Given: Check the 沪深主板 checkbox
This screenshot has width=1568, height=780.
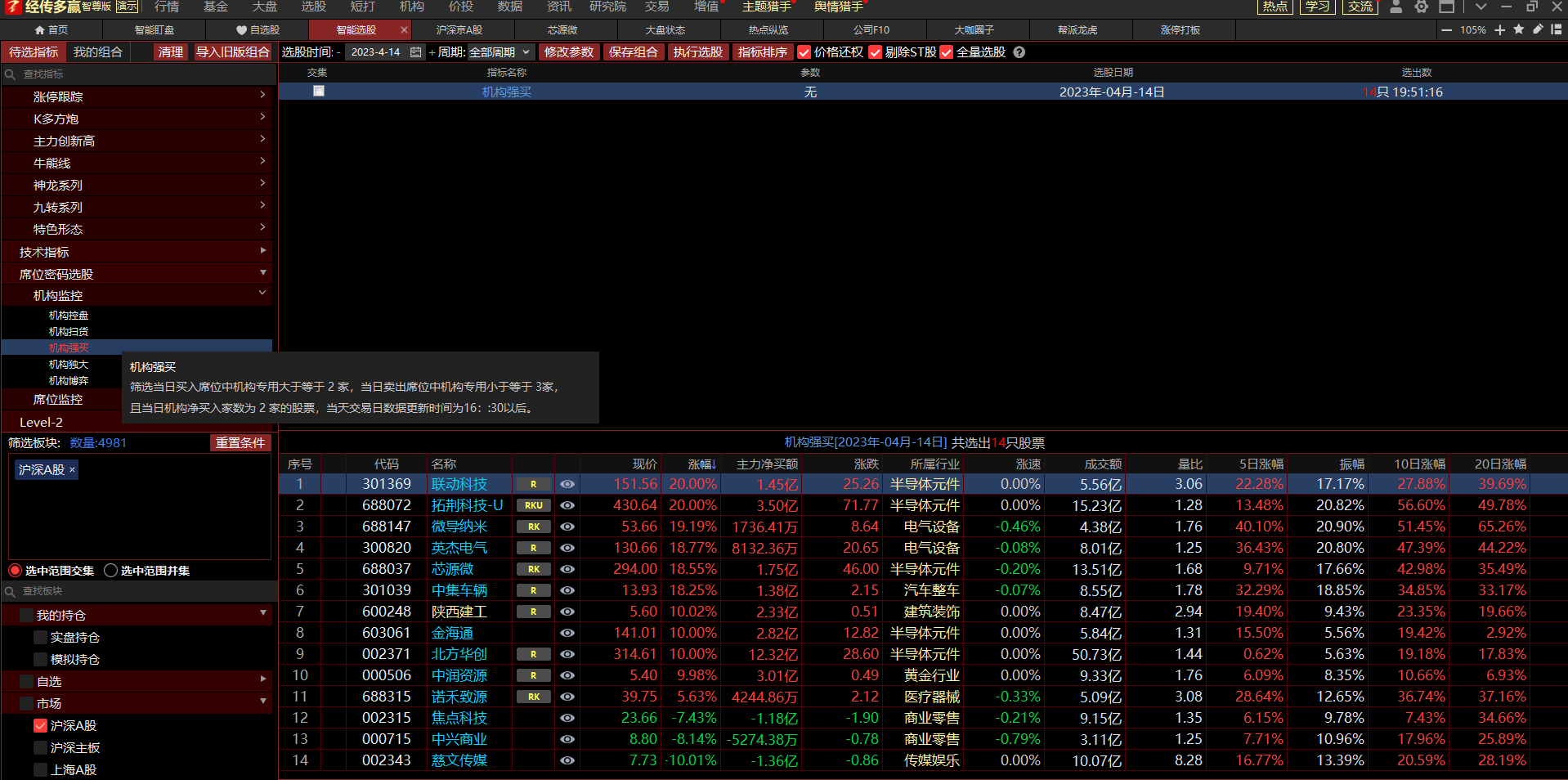Looking at the screenshot, I should 40,748.
